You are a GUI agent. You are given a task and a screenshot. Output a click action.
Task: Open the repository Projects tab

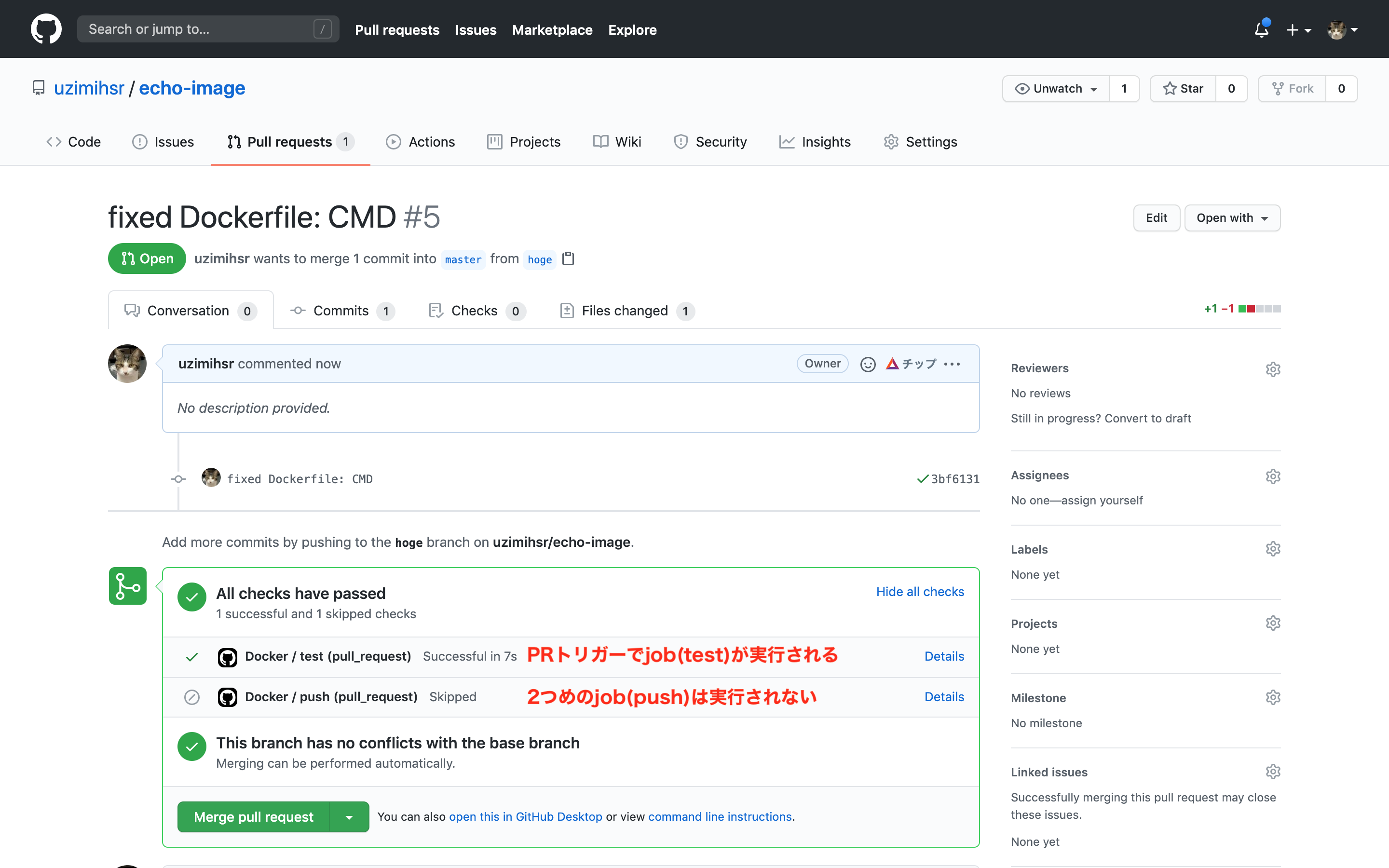pos(523,142)
